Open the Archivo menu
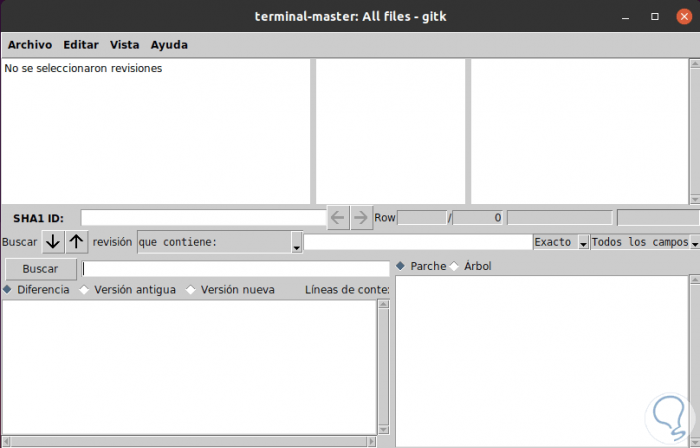700x448 pixels. coord(30,45)
